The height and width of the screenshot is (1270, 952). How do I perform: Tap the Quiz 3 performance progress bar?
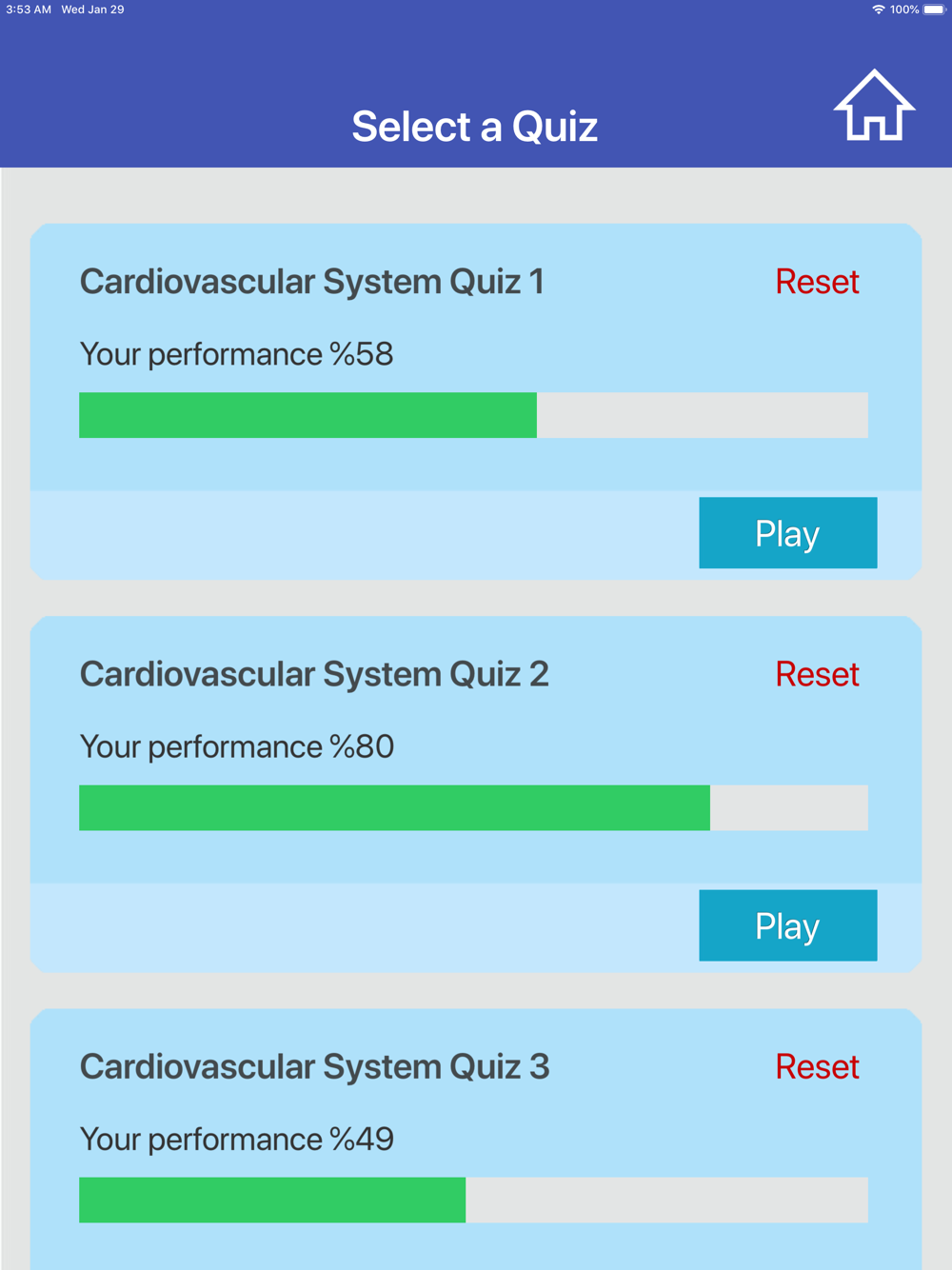pyautogui.click(x=473, y=1200)
